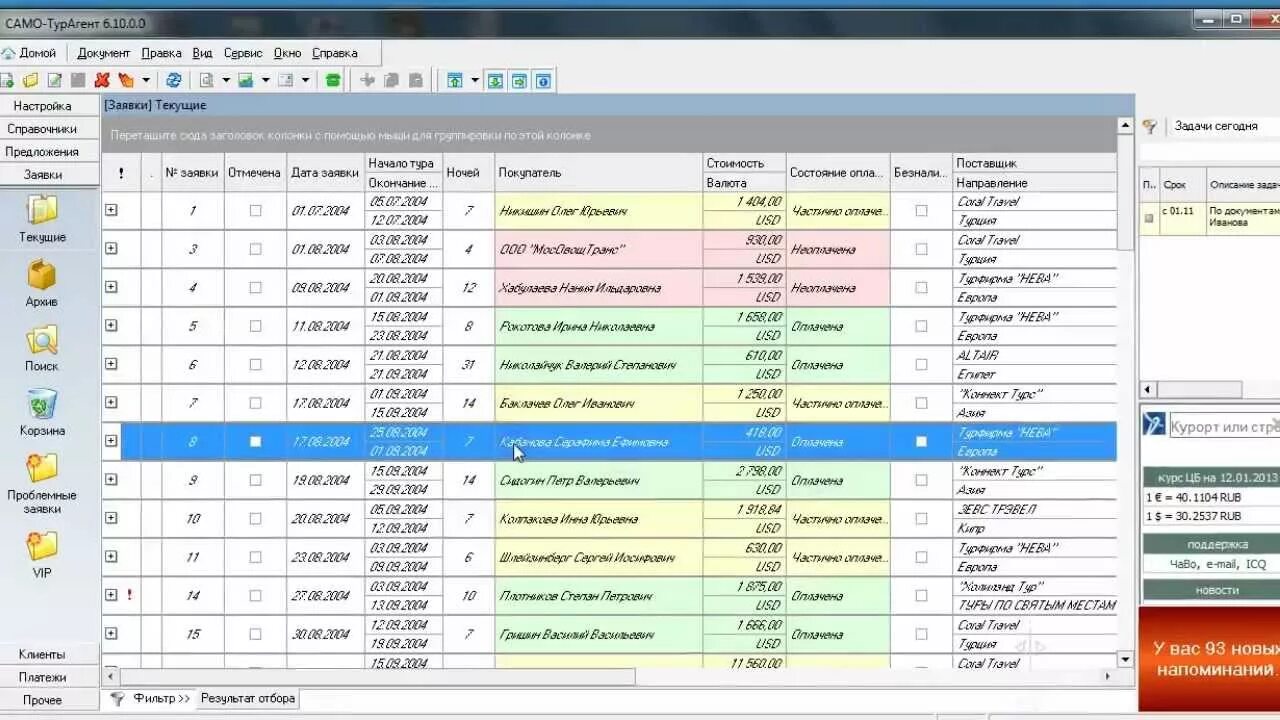
Task: Select the Заявки sidebar section
Action: pos(42,174)
